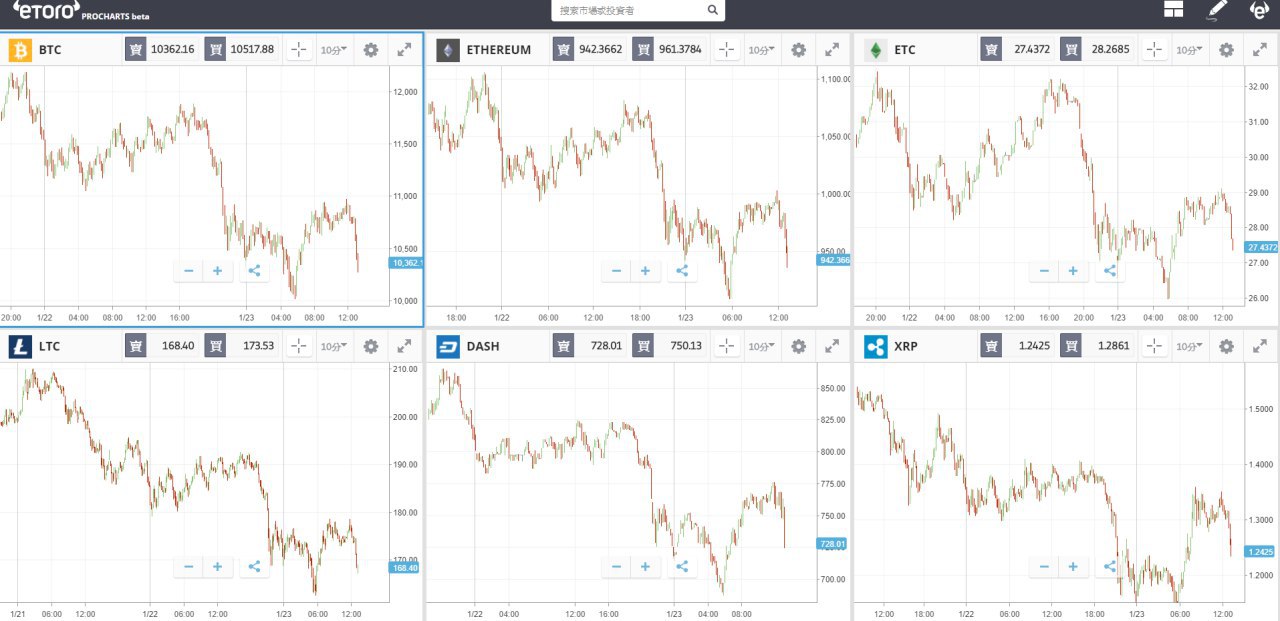The width and height of the screenshot is (1280, 621).
Task: Focus the market search input field
Action: [628, 10]
